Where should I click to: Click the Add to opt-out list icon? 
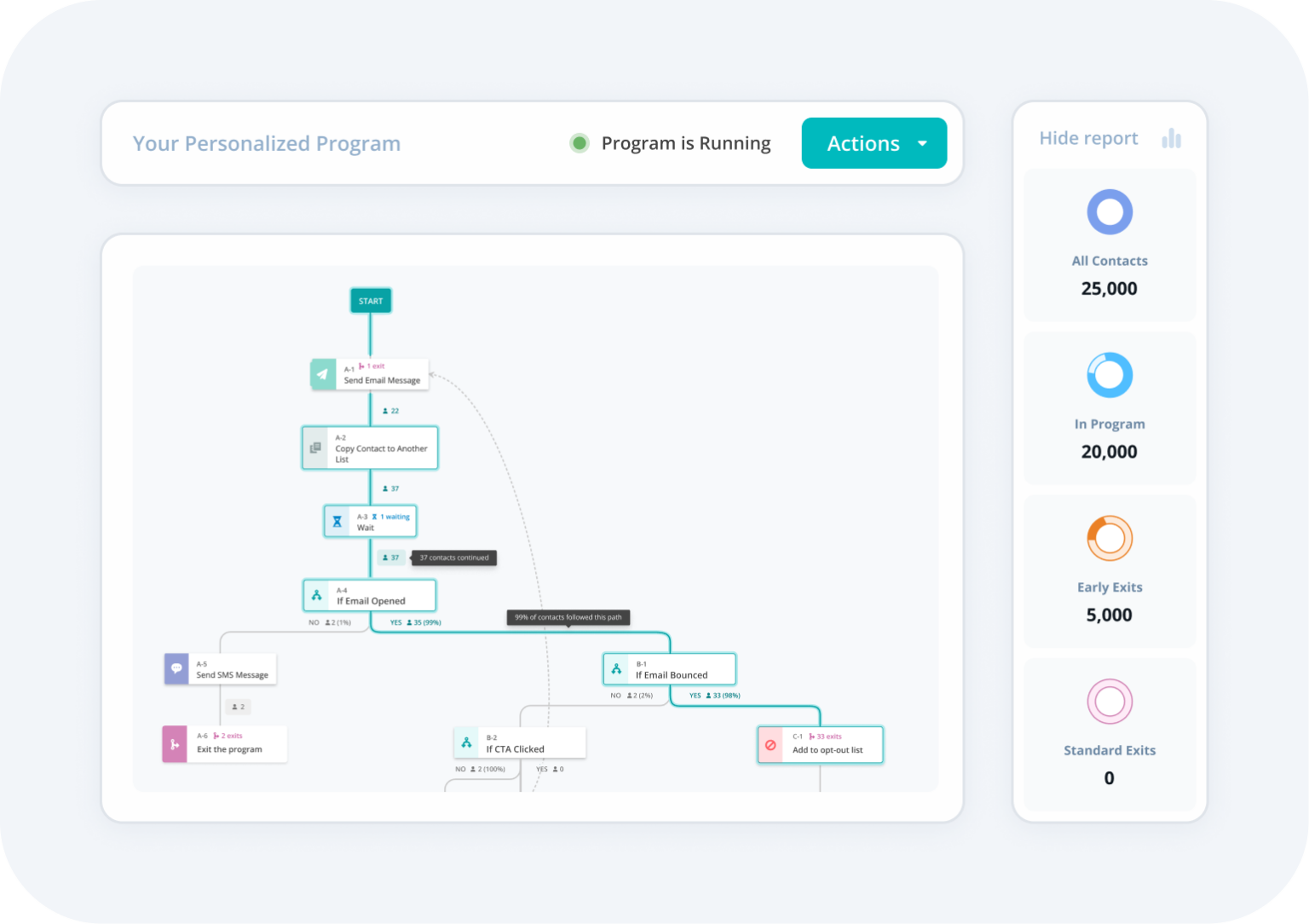pyautogui.click(x=770, y=745)
